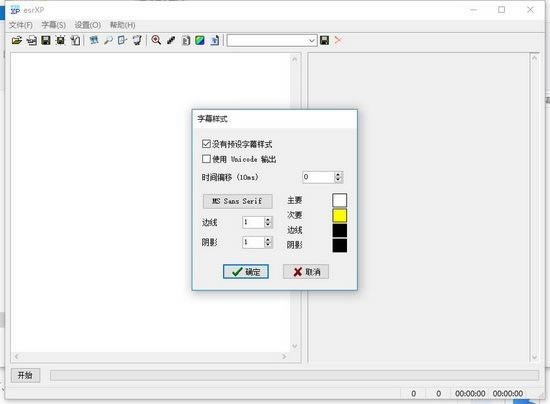550x404 pixels.
Task: Decrease the 阴影 width spinner value
Action: click(x=268, y=245)
